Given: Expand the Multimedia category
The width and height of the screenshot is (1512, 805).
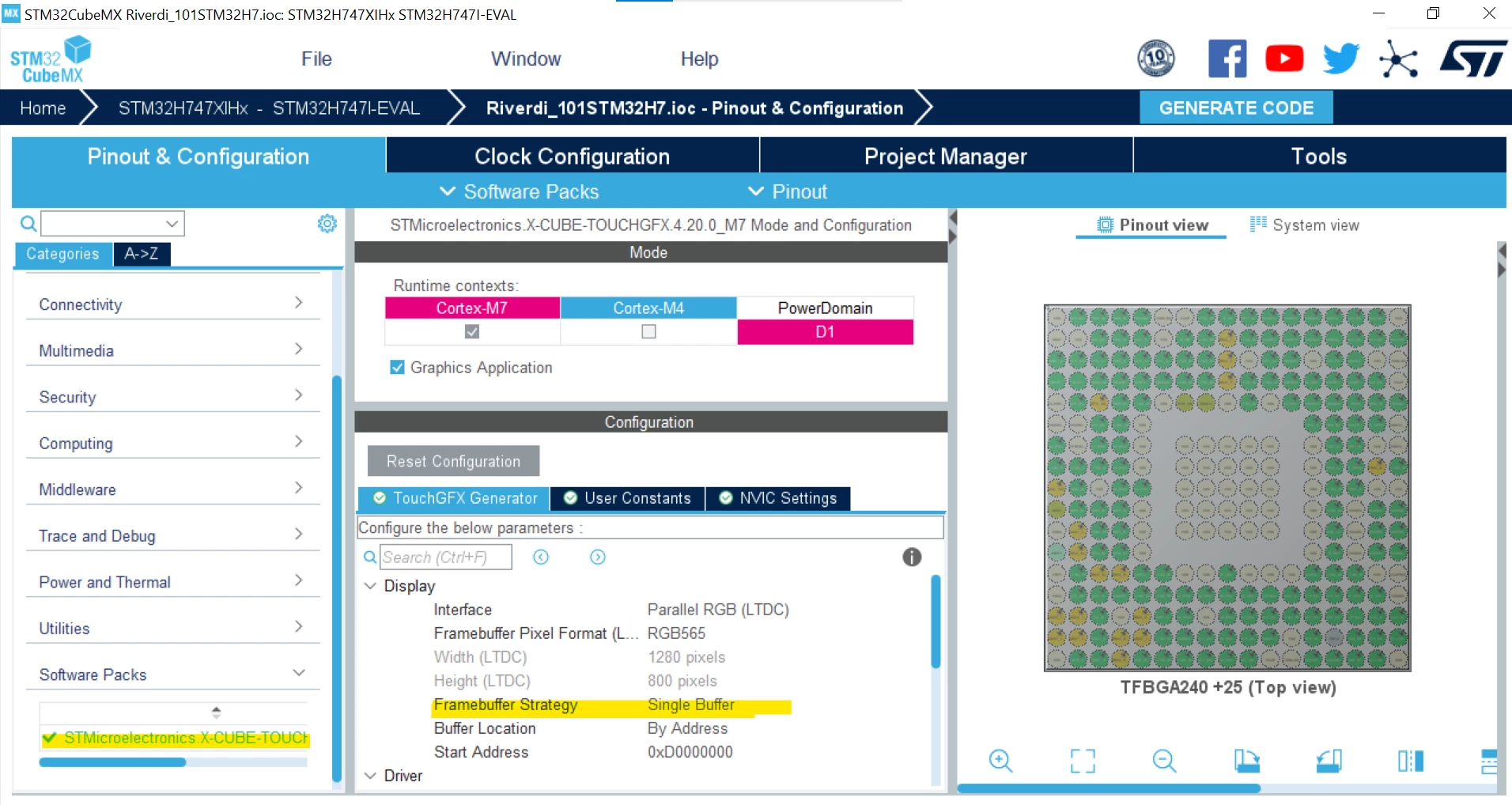Looking at the screenshot, I should click(173, 350).
